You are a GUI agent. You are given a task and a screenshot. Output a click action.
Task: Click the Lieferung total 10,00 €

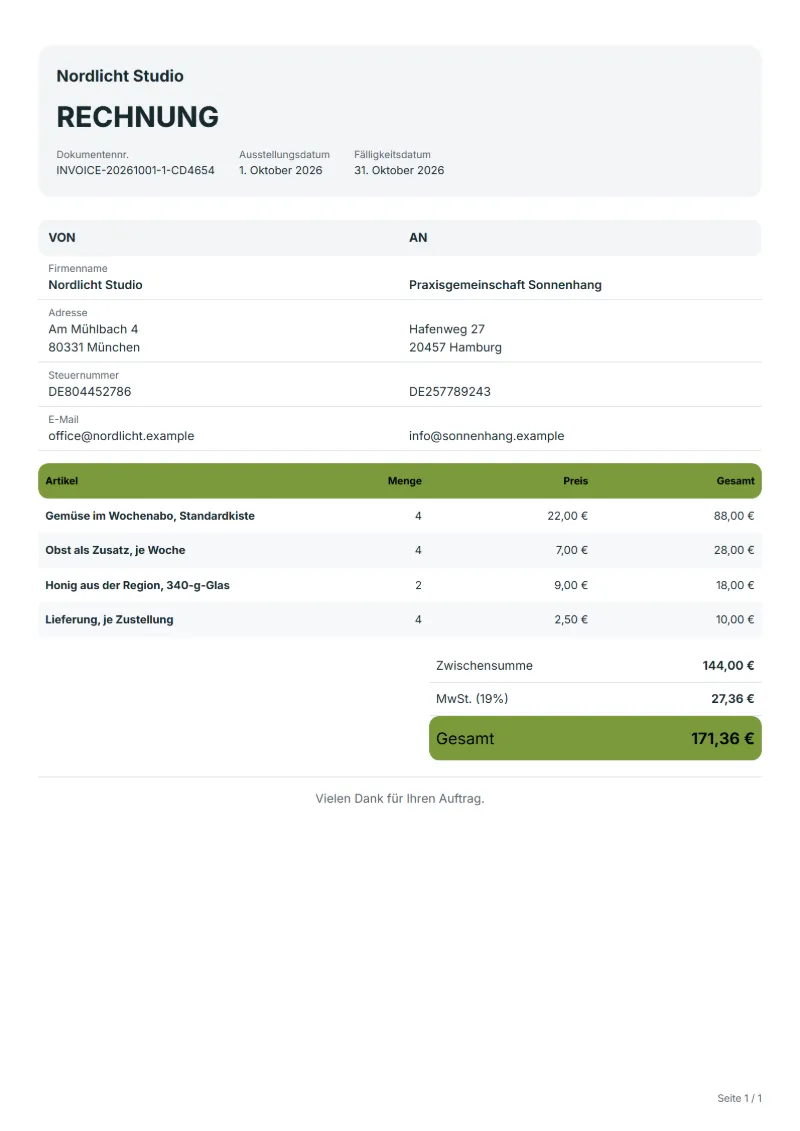[x=734, y=620]
